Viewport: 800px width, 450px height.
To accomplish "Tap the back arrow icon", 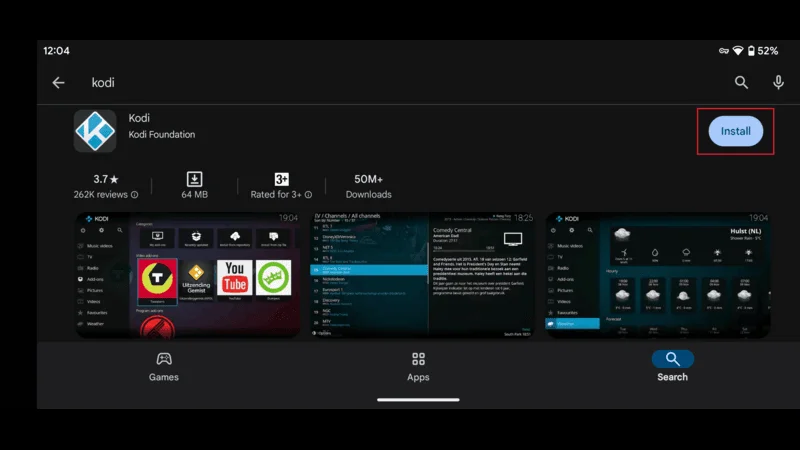I will click(x=58, y=83).
